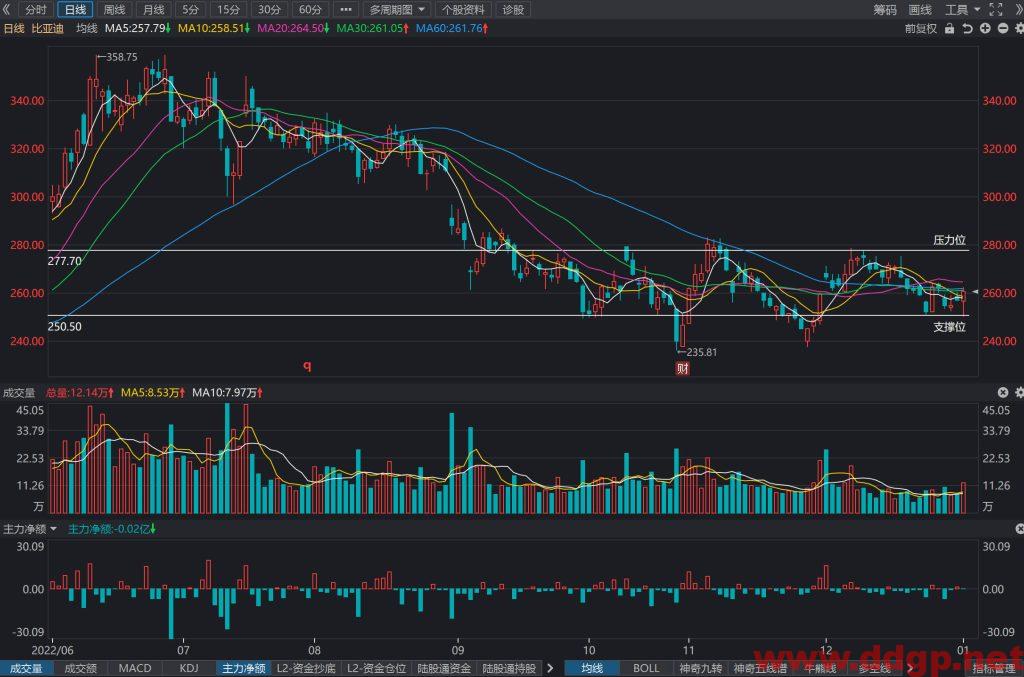
Task: Open more periods ellipsis menu
Action: pos(346,9)
